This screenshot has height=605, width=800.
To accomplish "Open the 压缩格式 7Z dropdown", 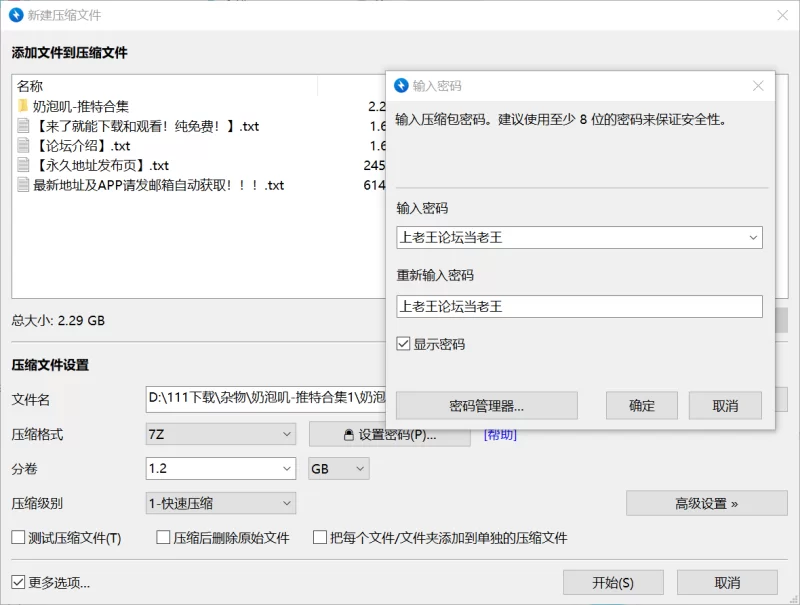I will pos(220,434).
